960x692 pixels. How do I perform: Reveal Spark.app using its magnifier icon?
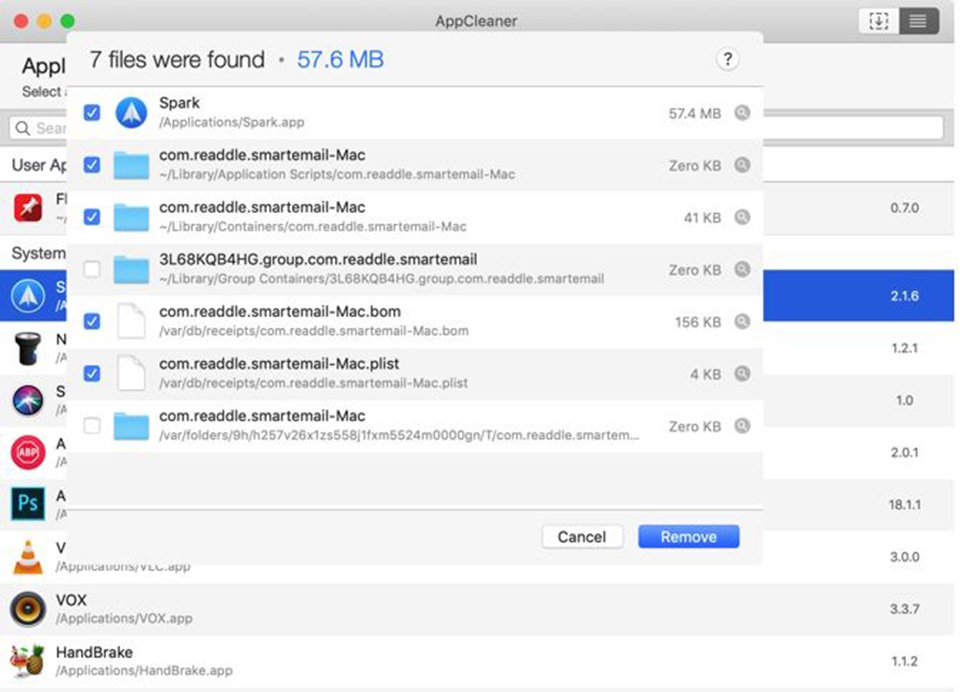click(x=742, y=113)
